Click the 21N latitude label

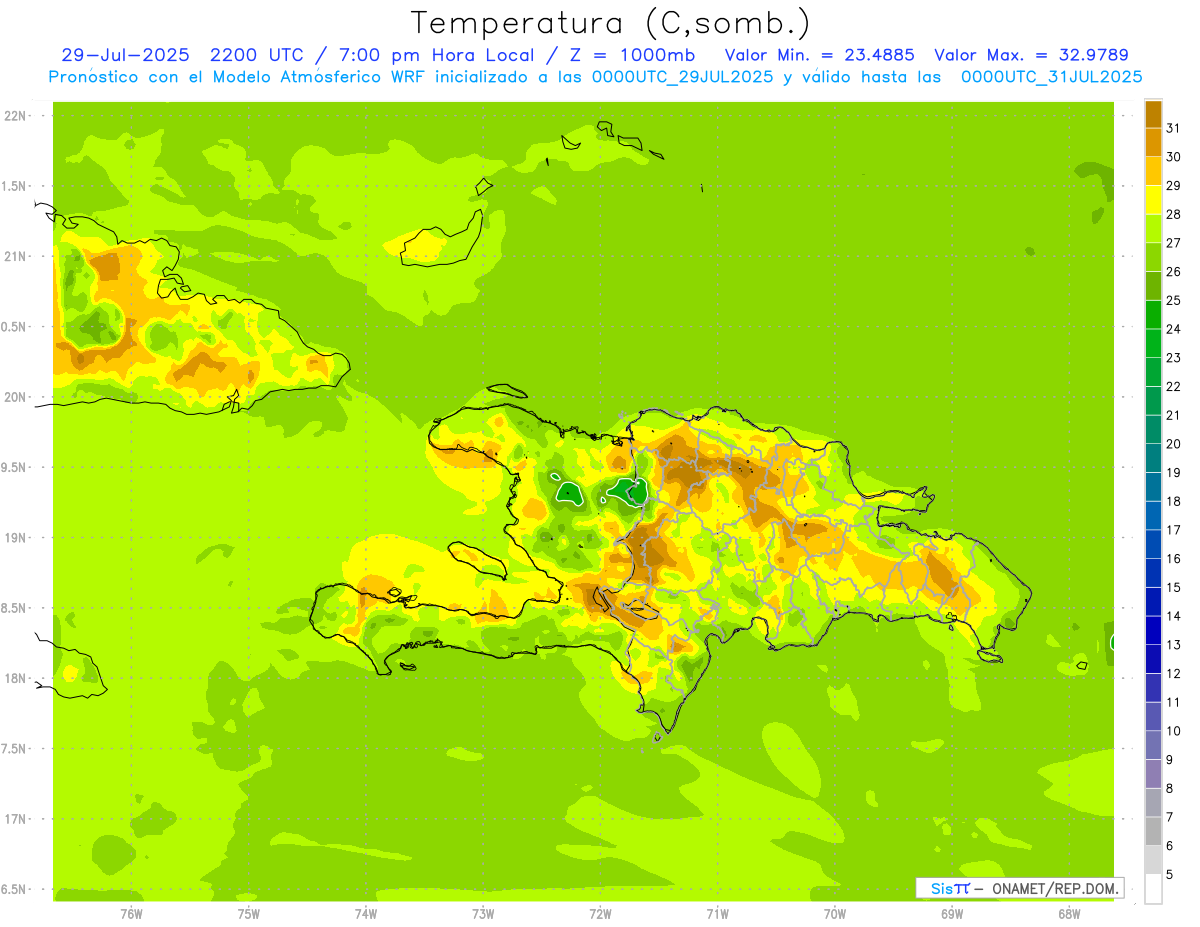pos(16,256)
